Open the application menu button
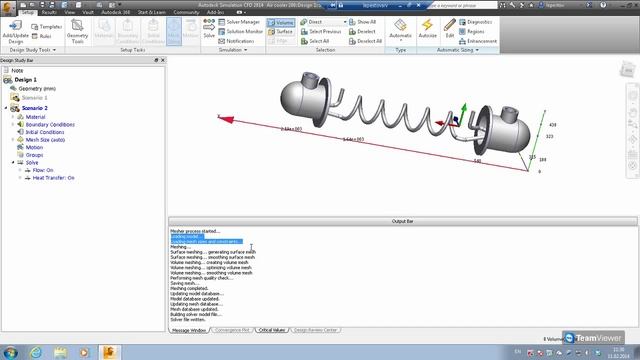The height and width of the screenshot is (360, 640). pos(8,8)
